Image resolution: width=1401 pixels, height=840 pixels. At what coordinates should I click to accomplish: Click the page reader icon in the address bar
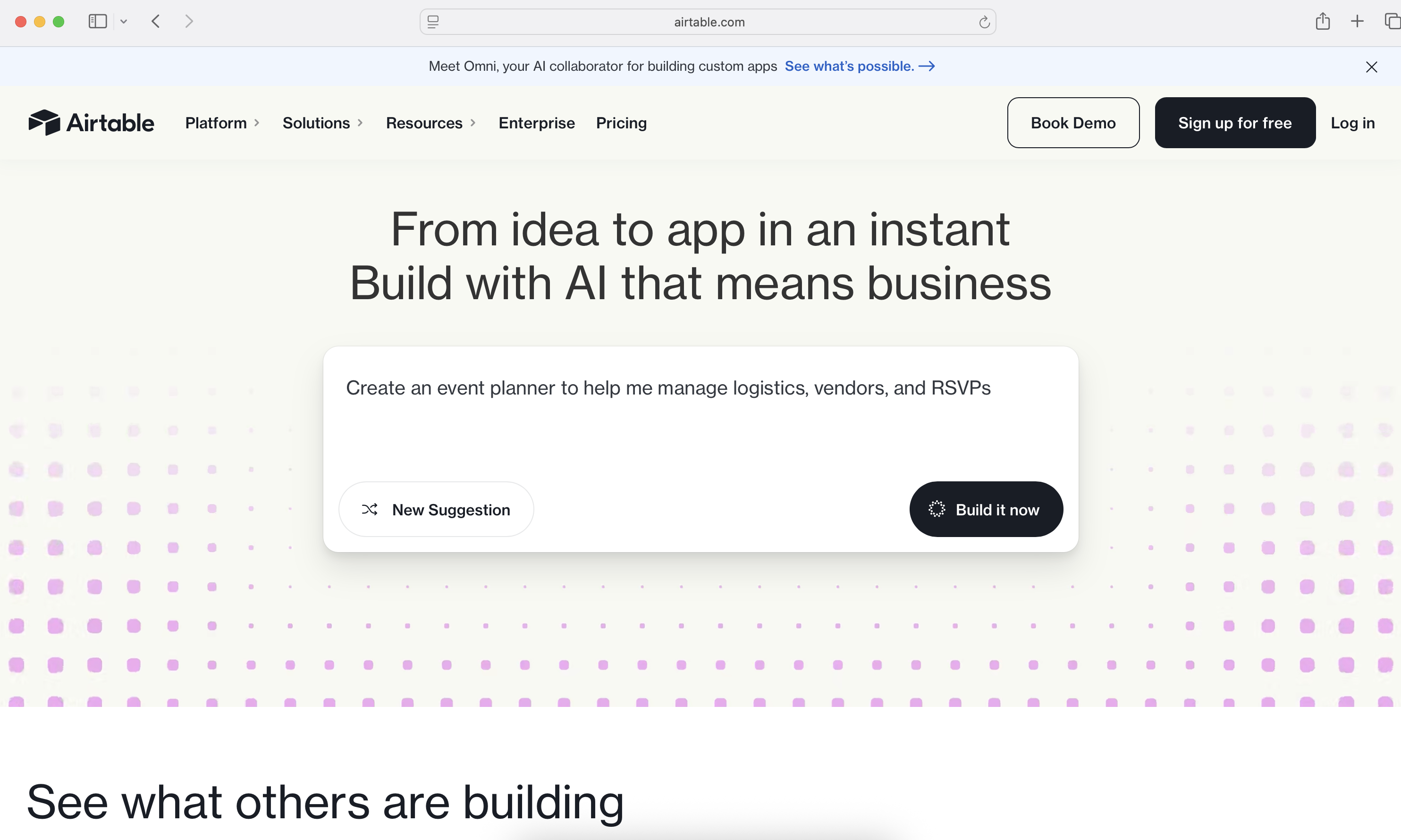[433, 22]
